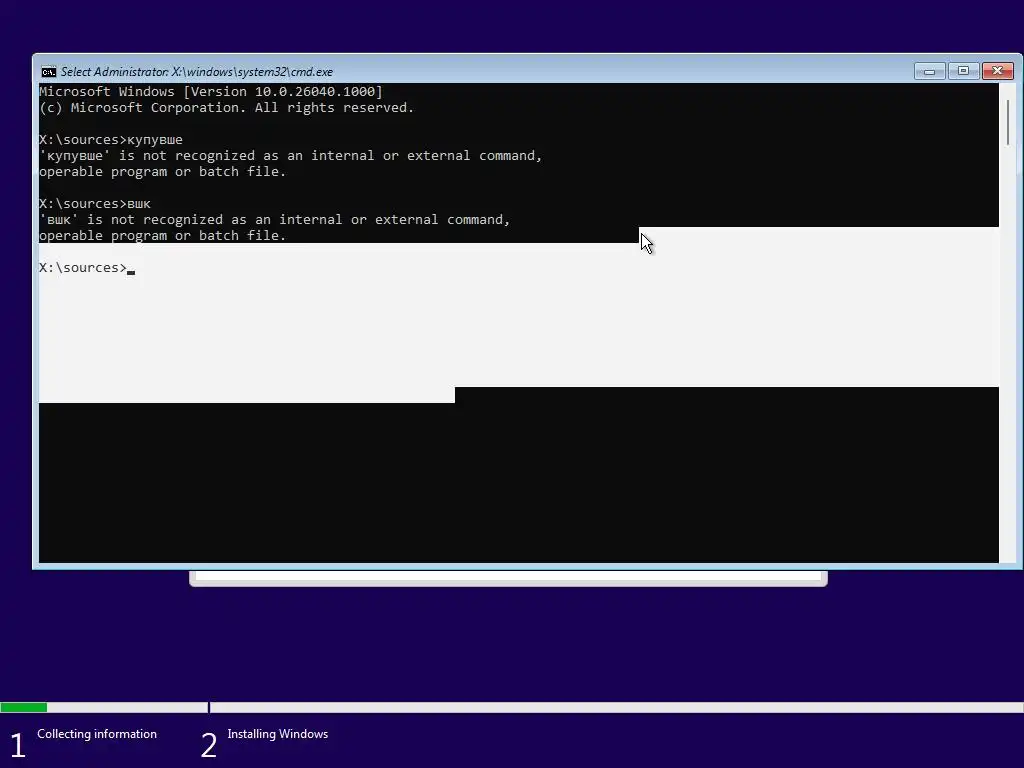Click the "'вшк' is not recognized" error line
The image size is (1024, 768).
(274, 219)
